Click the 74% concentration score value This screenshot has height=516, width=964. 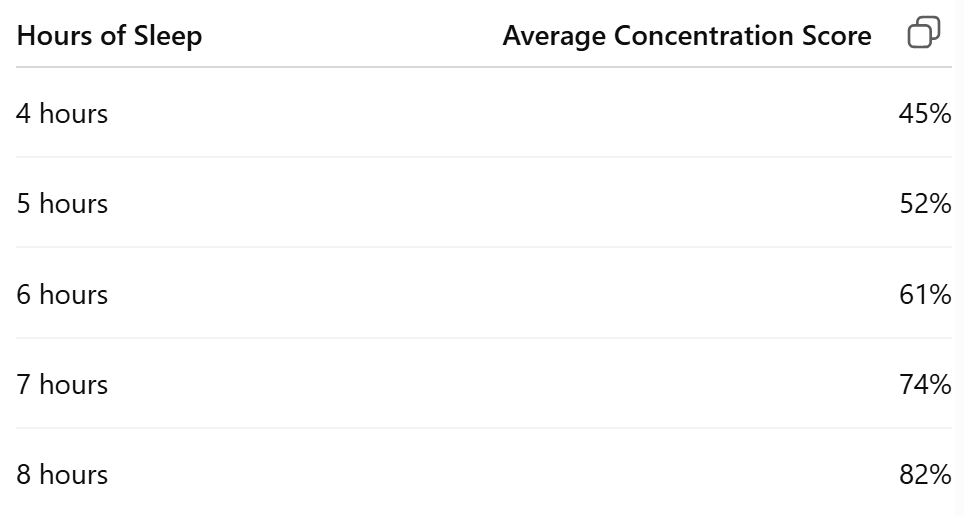(925, 384)
